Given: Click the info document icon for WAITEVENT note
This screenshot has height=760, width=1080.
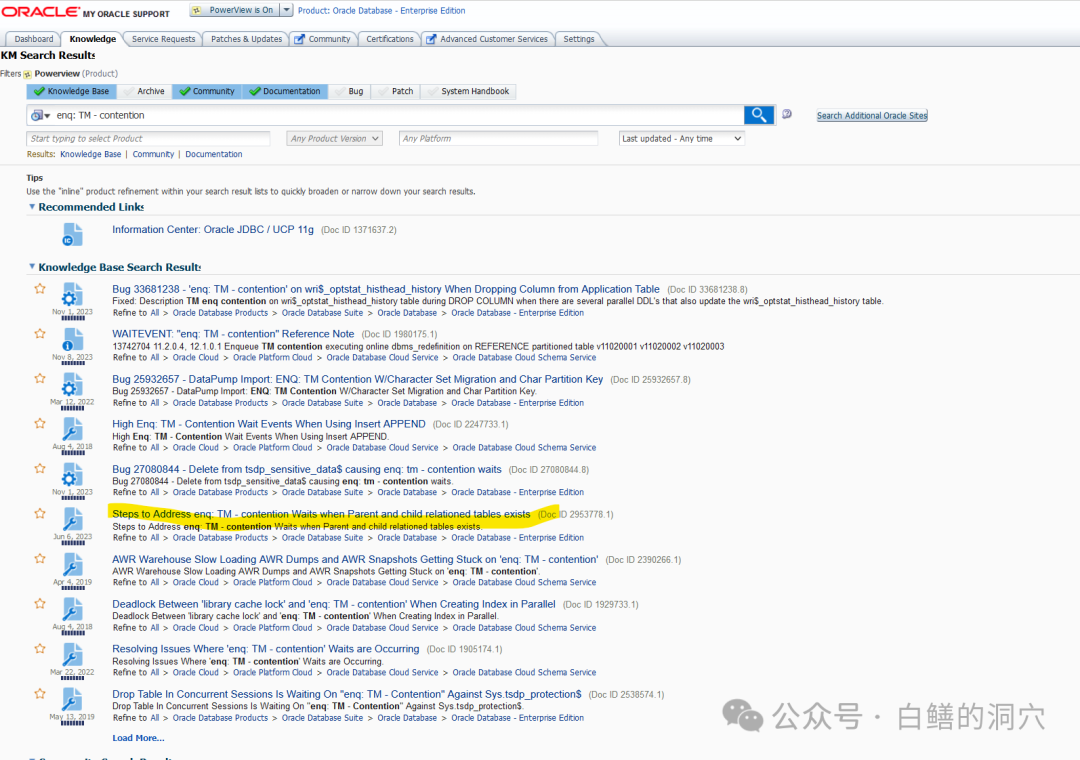Looking at the screenshot, I should [x=72, y=340].
